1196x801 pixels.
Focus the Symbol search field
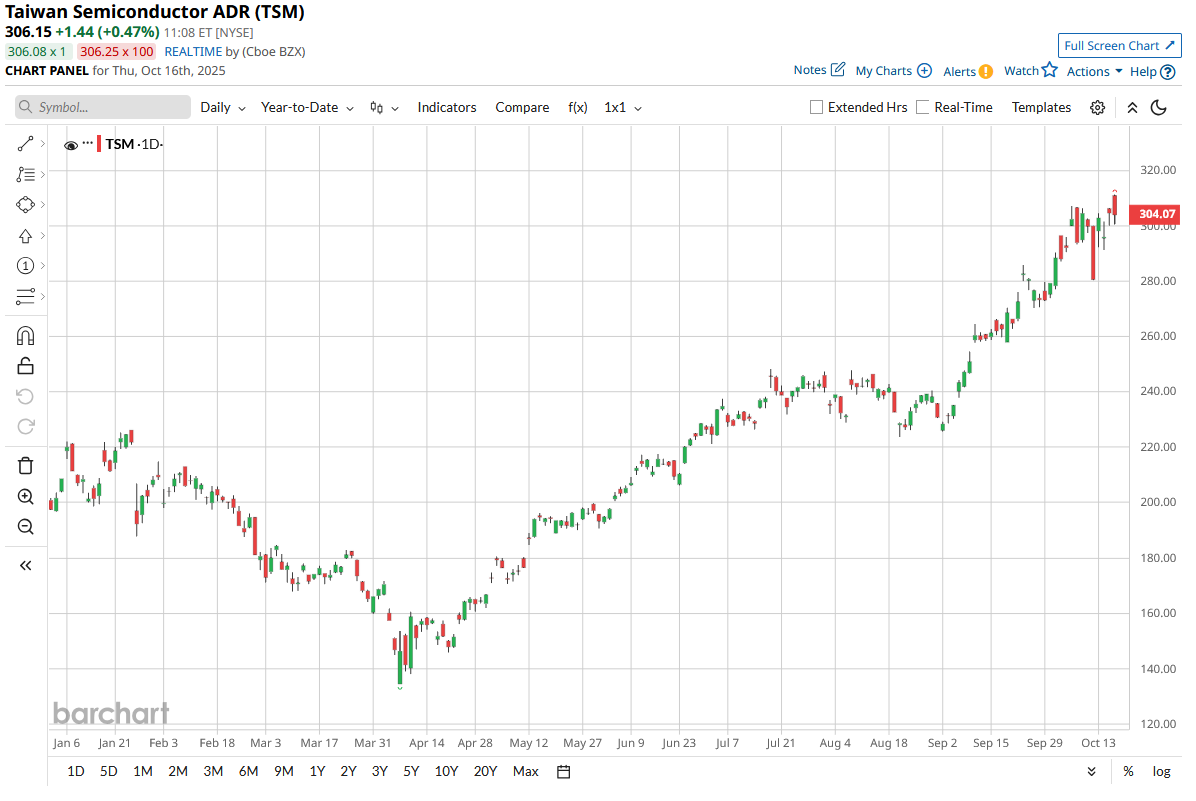click(x=103, y=108)
